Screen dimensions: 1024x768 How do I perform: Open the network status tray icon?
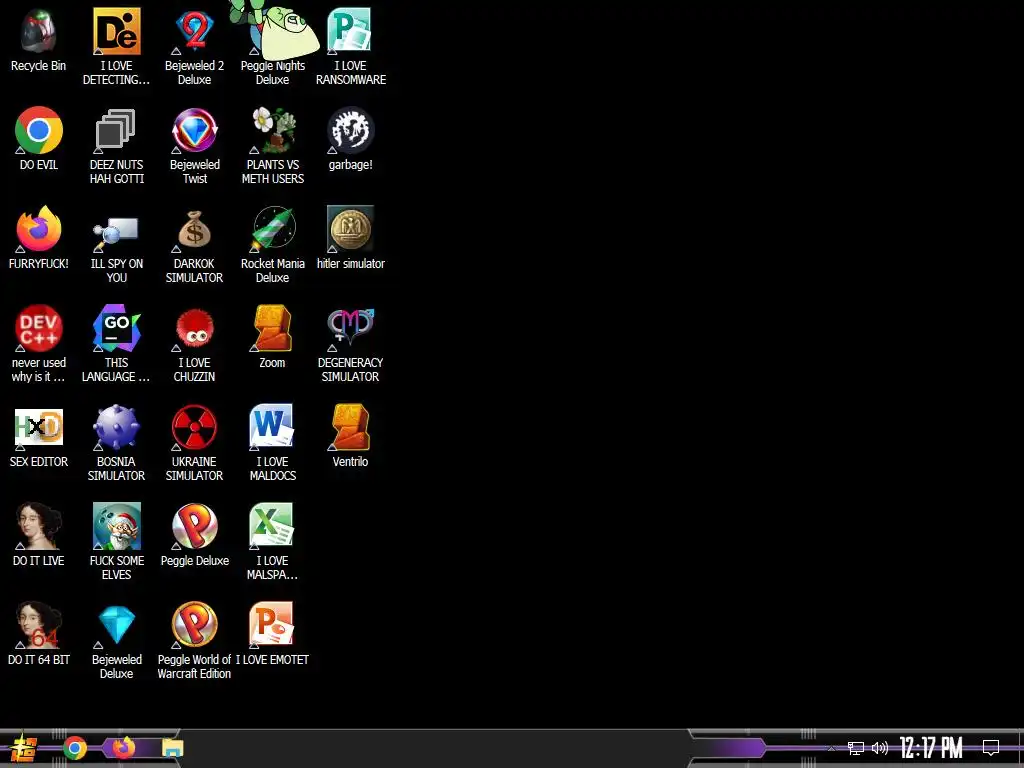click(x=856, y=748)
